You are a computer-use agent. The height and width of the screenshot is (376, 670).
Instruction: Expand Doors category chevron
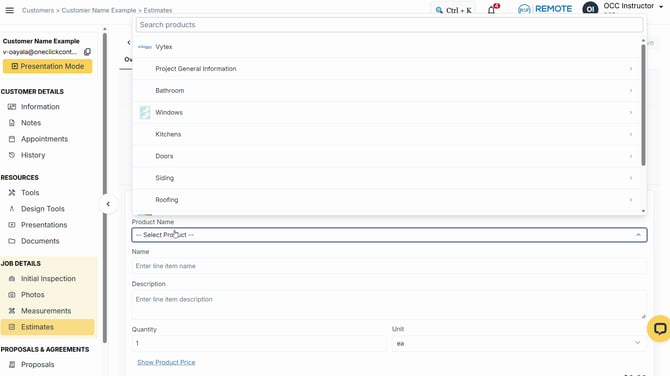coord(631,156)
